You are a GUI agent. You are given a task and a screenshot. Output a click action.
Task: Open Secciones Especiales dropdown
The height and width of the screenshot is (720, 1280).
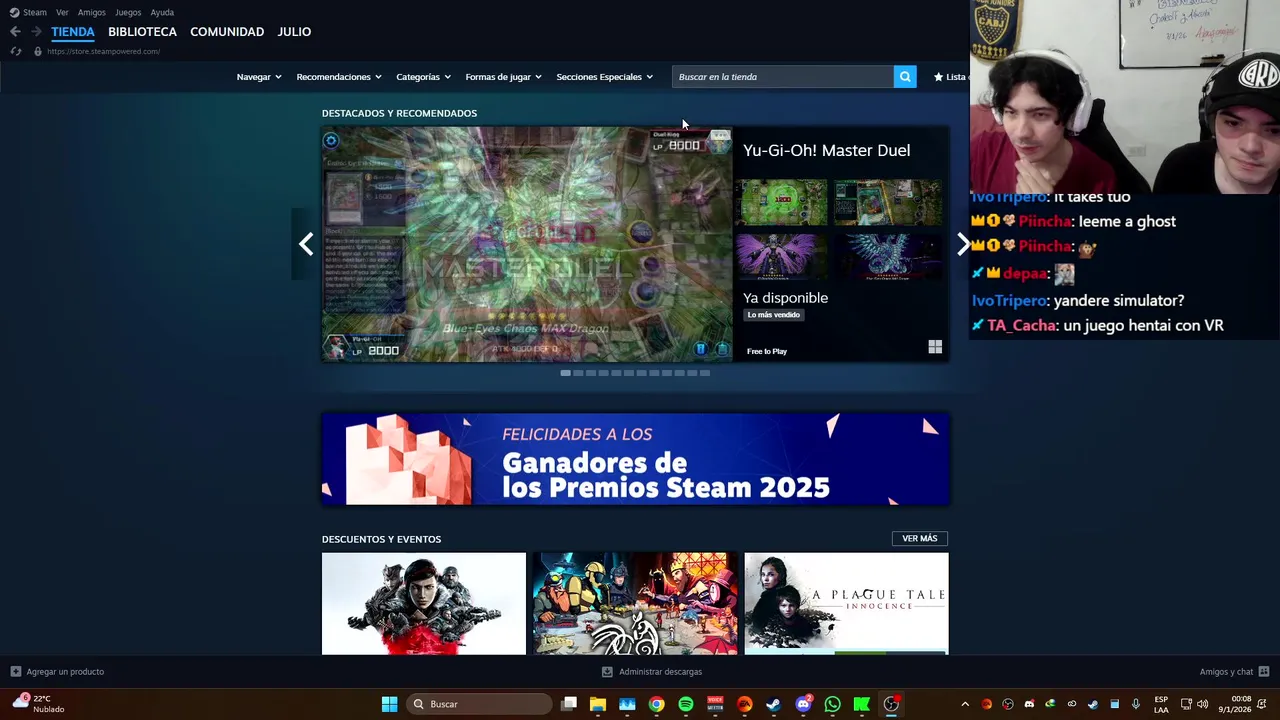(x=604, y=77)
